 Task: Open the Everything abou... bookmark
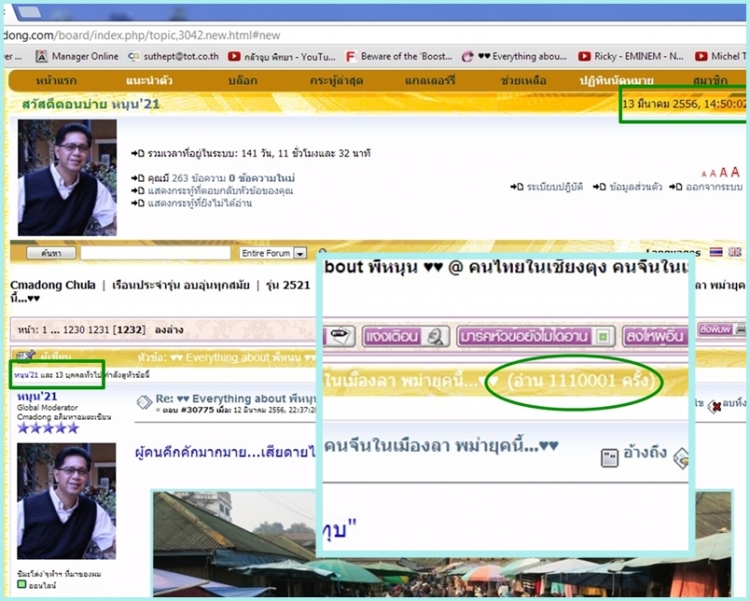tap(514, 56)
